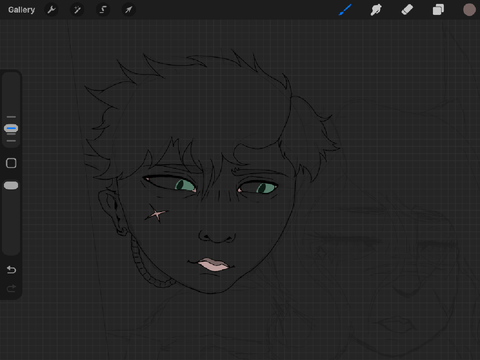Redo the undone stroke

click(11, 288)
